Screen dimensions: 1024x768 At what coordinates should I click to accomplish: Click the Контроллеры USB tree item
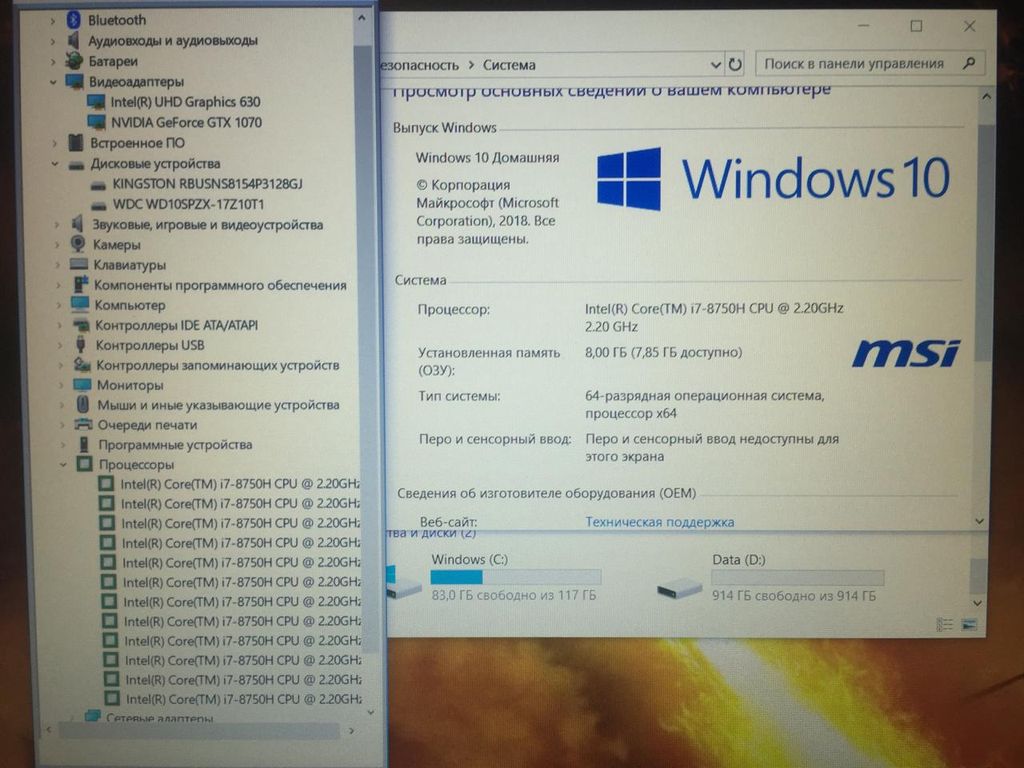(150, 345)
